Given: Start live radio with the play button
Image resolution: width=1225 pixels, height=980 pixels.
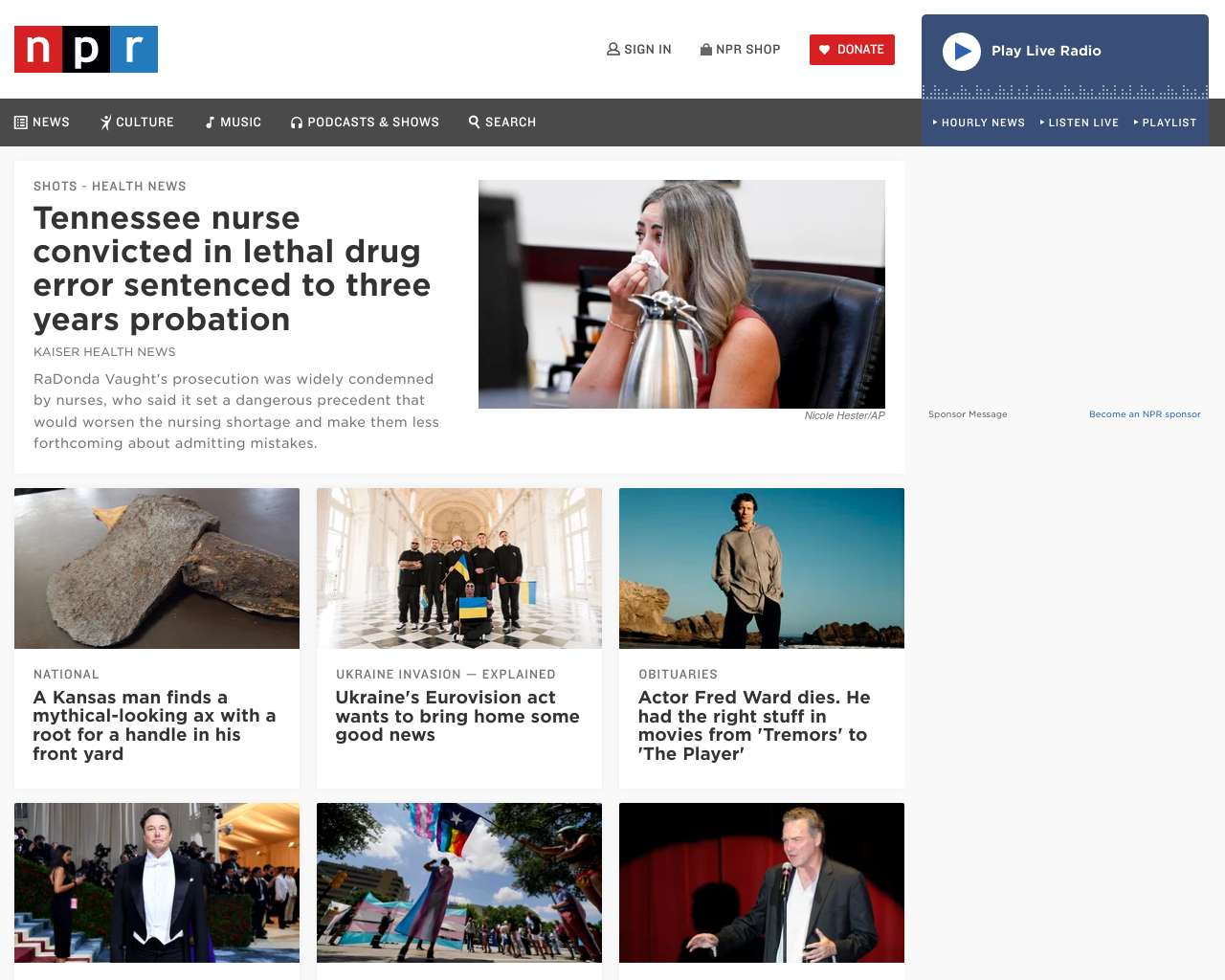Looking at the screenshot, I should point(962,52).
